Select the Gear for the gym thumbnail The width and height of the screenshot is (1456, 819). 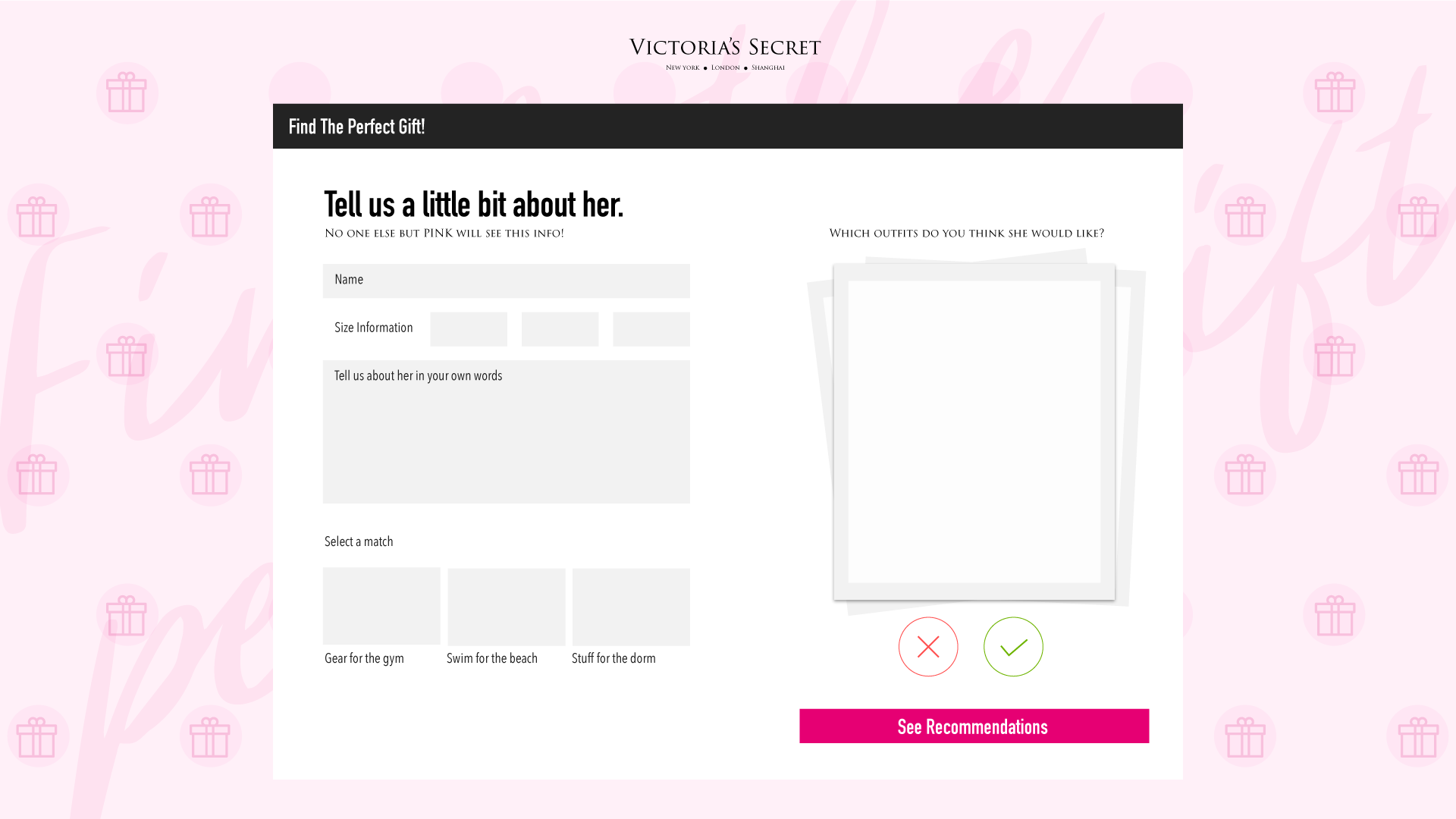point(381,606)
